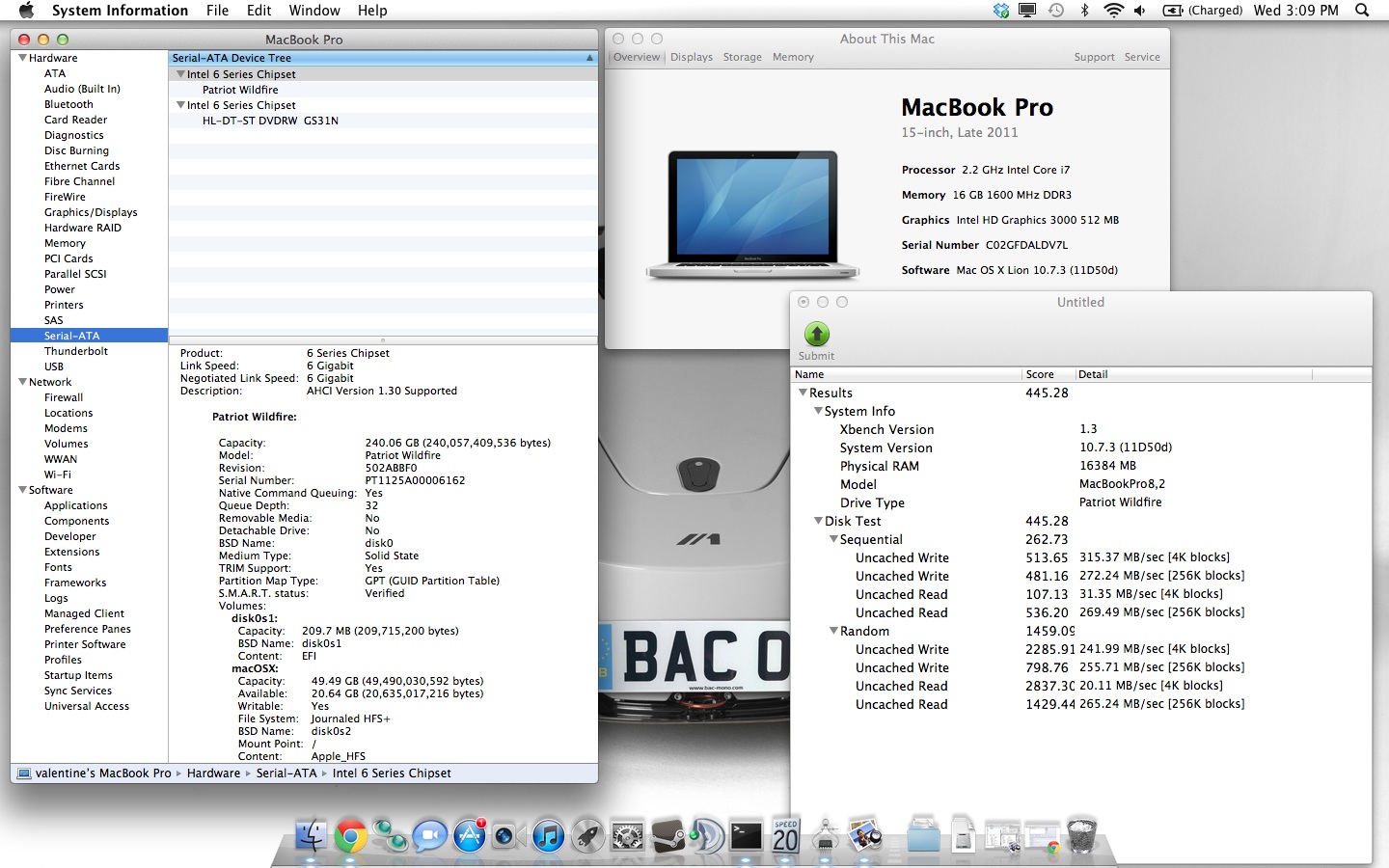1389x868 pixels.
Task: Launch FaceTime from the Dock
Action: pyautogui.click(x=507, y=836)
